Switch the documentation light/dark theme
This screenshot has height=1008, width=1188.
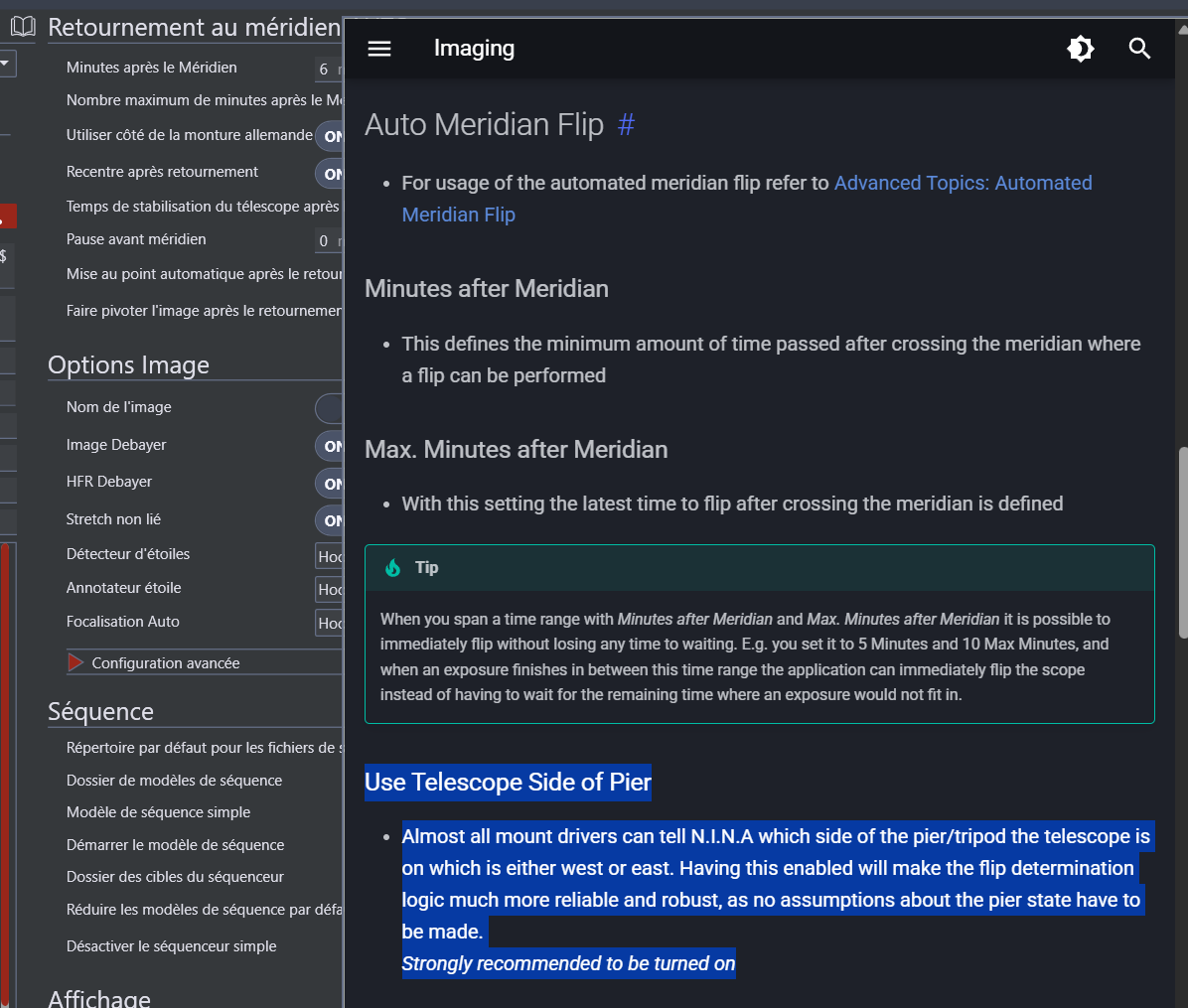[x=1081, y=49]
